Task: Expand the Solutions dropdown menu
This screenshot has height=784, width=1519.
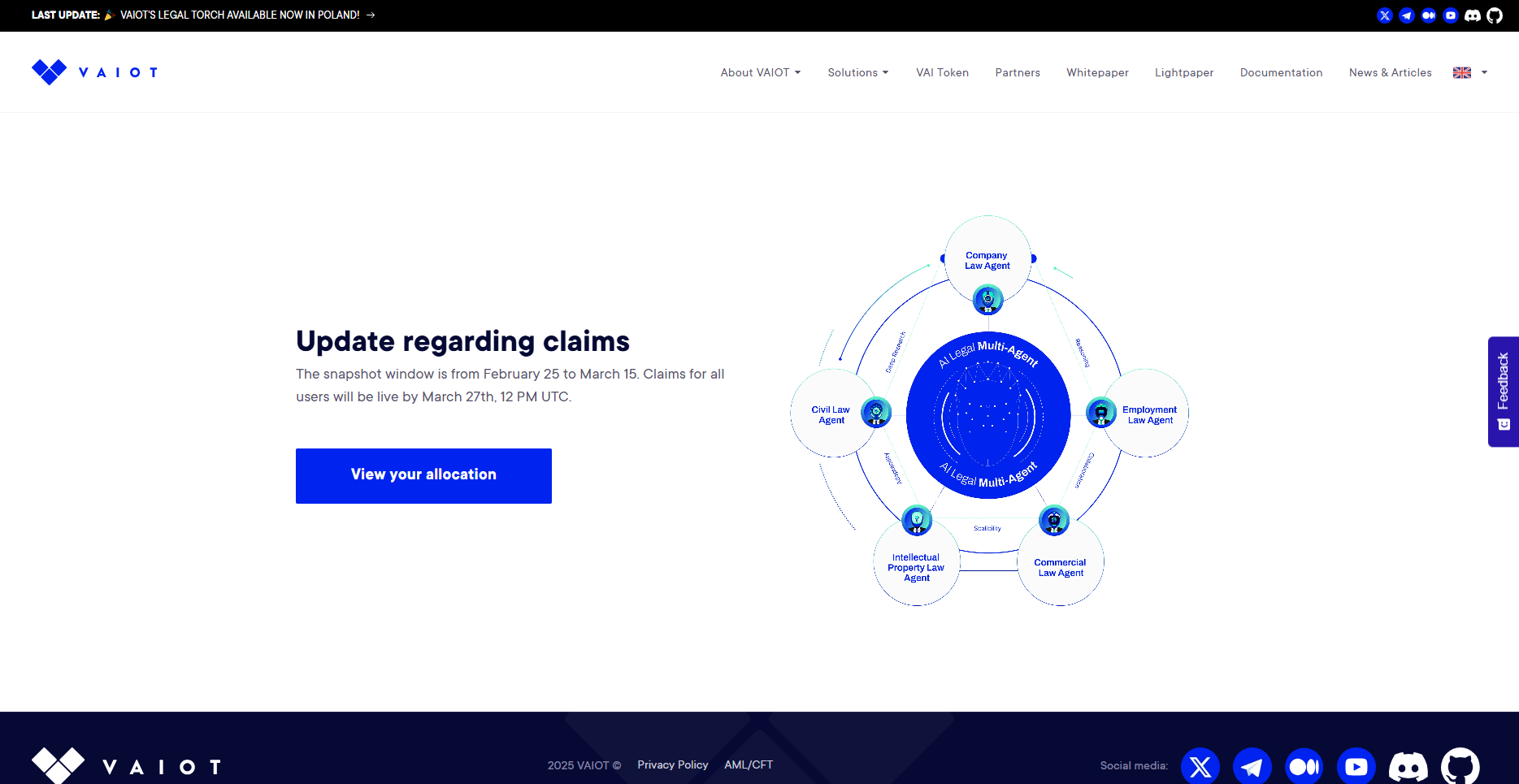Action: coord(858,72)
